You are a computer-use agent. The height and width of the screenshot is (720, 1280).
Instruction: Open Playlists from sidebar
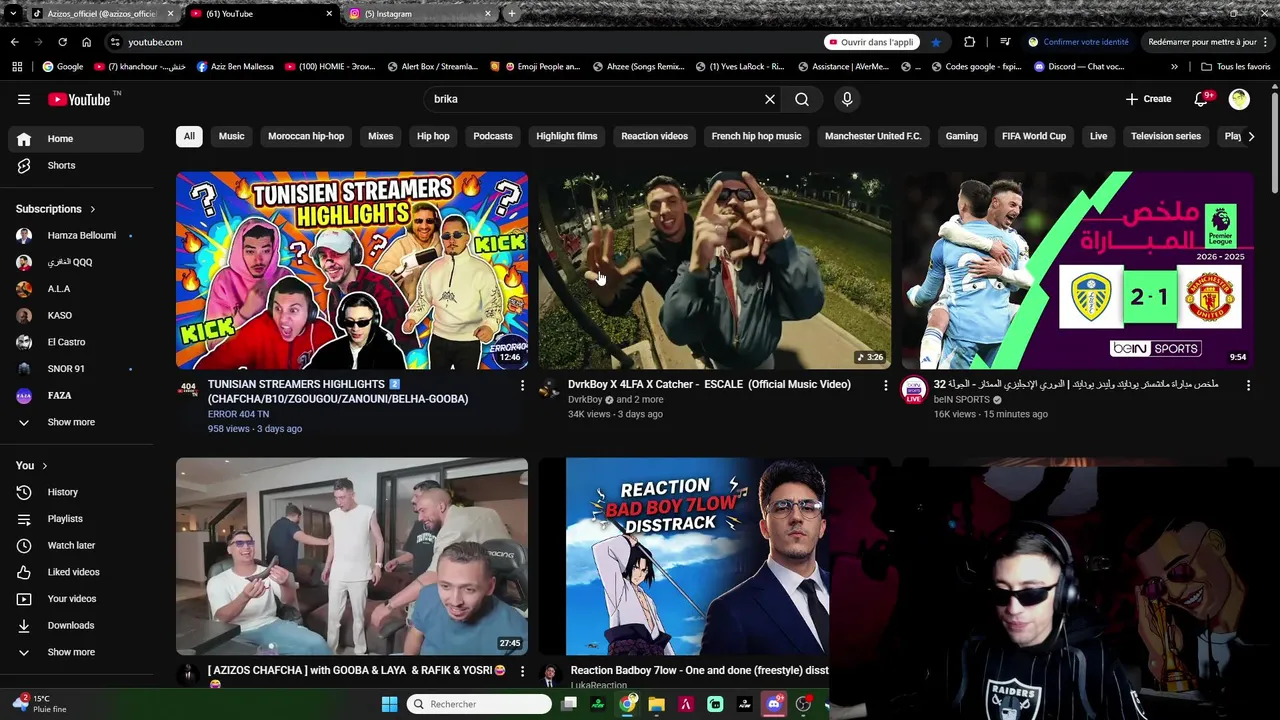(x=76, y=519)
